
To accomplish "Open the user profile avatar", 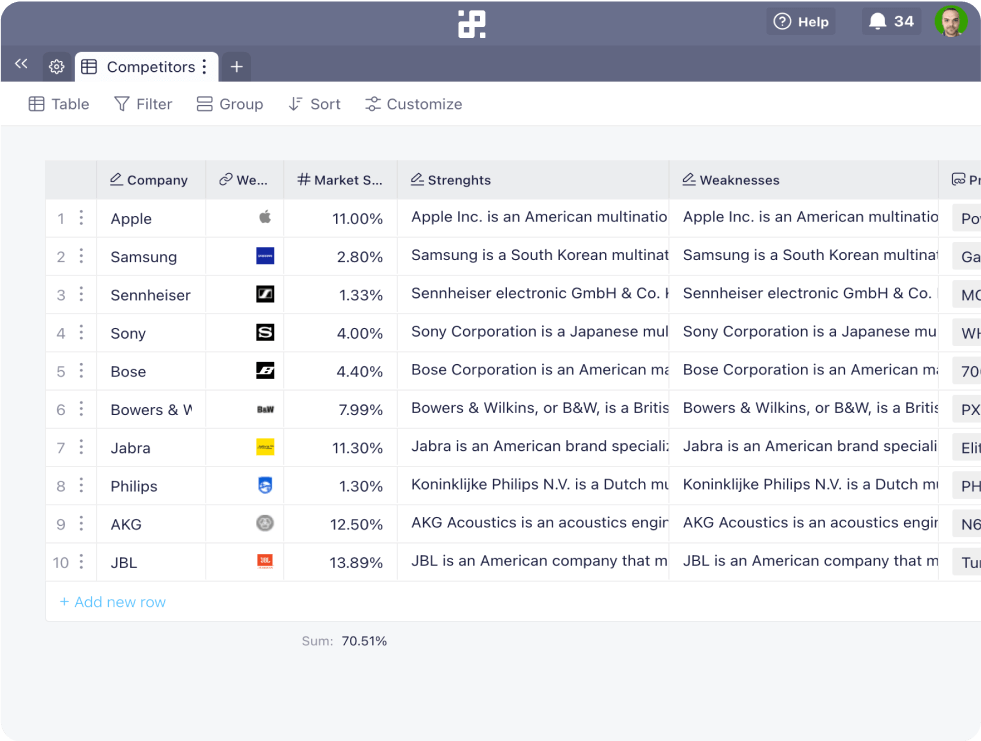I will [x=951, y=22].
